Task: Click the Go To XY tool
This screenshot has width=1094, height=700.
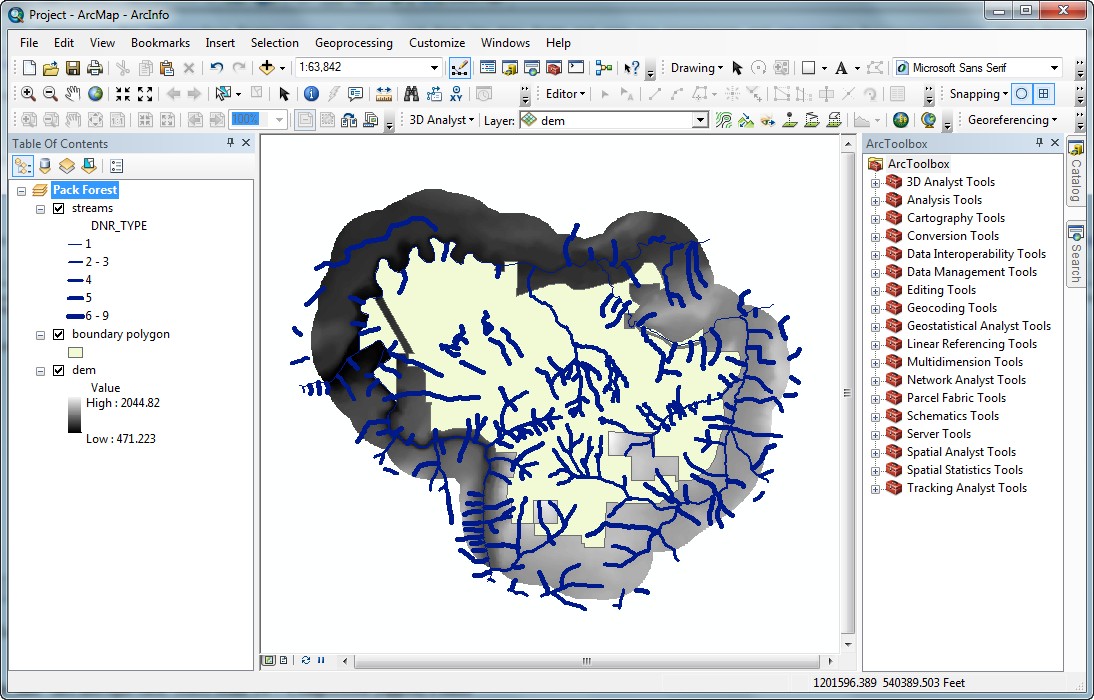Action: pos(457,94)
